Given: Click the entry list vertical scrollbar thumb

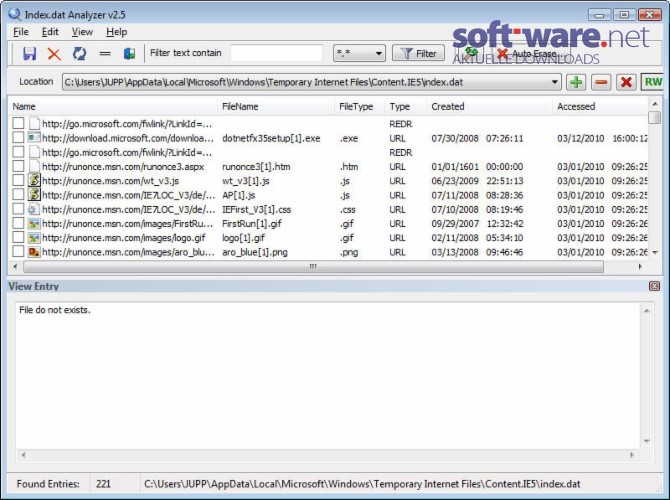Looking at the screenshot, I should pyautogui.click(x=655, y=118).
